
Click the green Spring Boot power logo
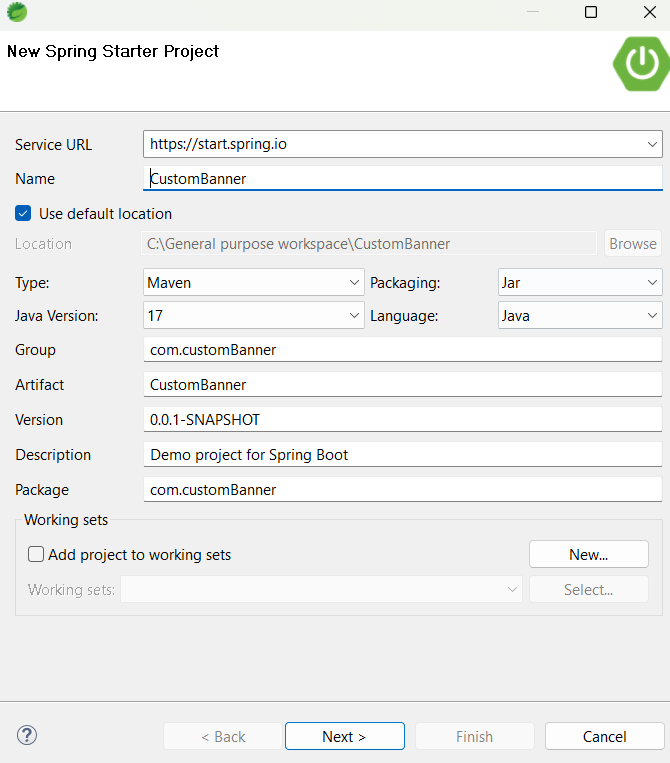[641, 64]
